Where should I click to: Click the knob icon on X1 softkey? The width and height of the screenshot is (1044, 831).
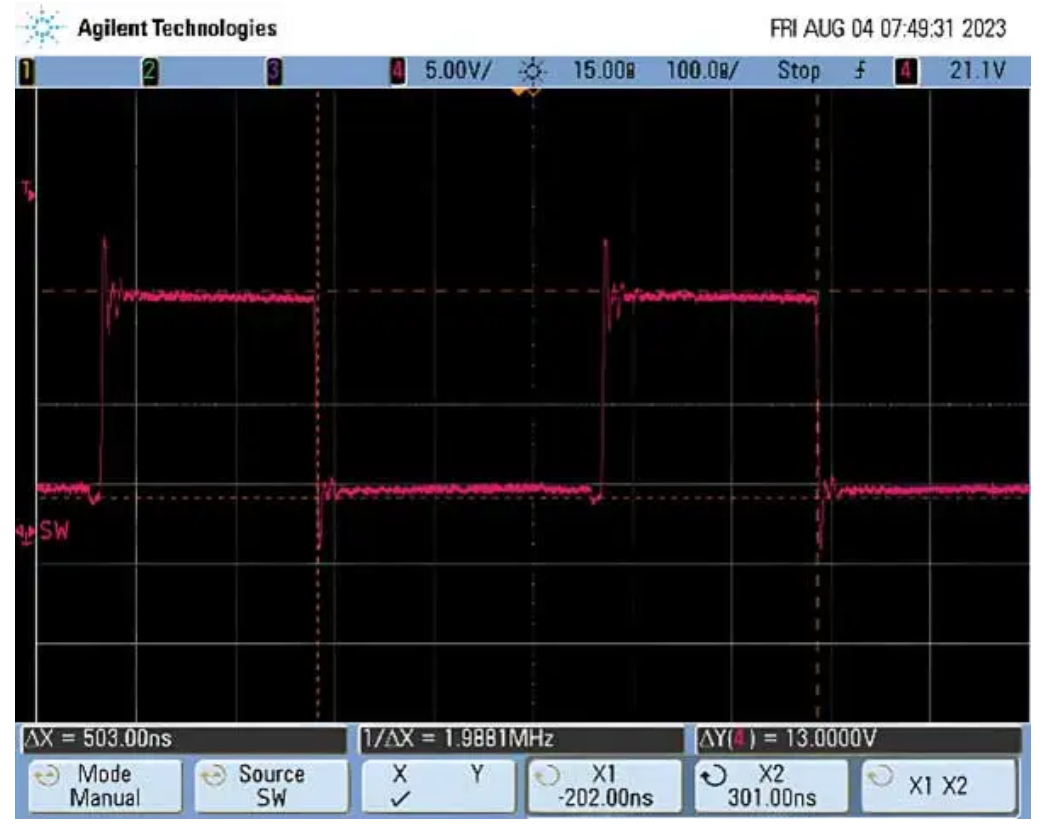[547, 776]
